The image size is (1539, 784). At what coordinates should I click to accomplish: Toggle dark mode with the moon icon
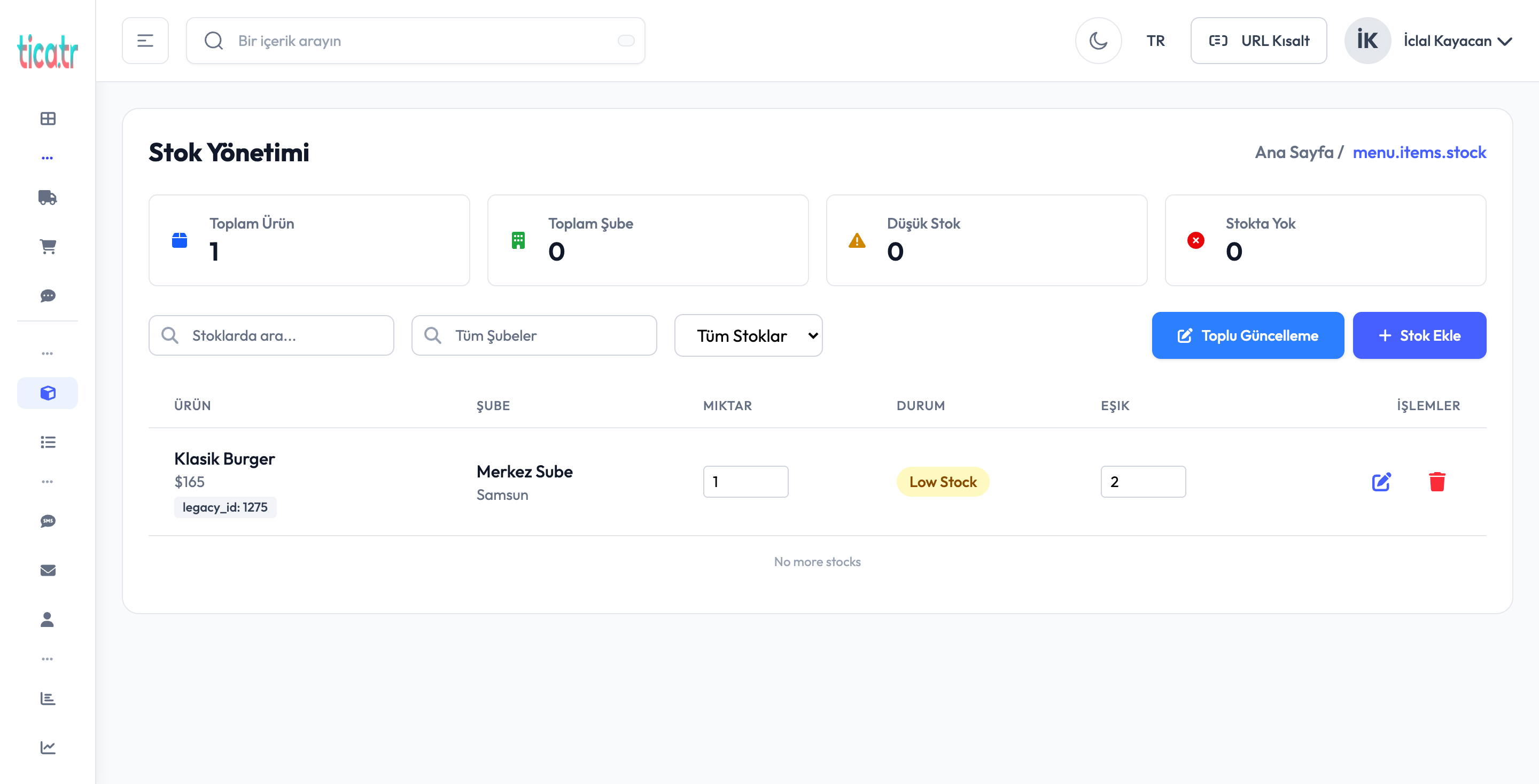[x=1098, y=40]
